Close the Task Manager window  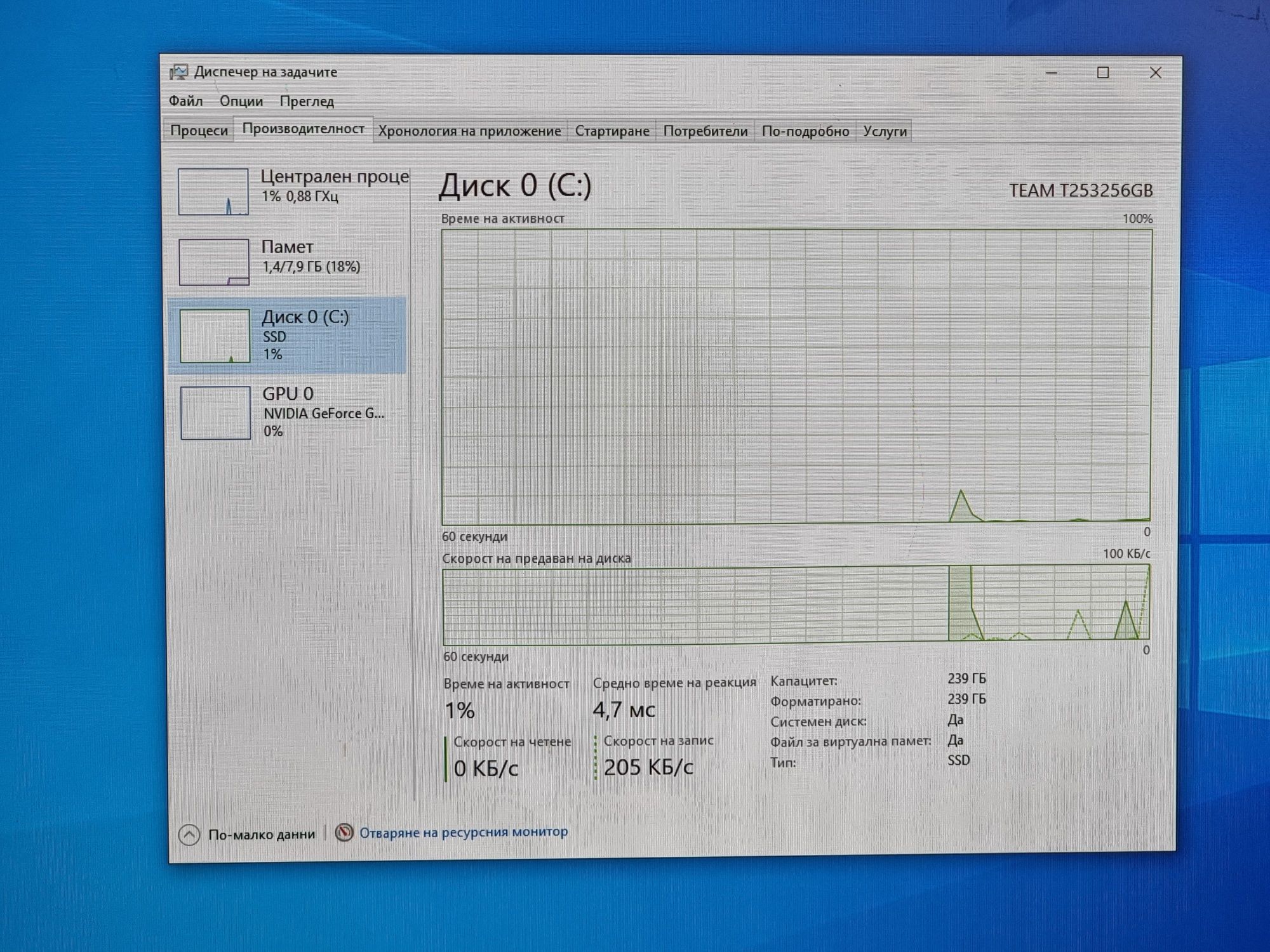point(1156,73)
